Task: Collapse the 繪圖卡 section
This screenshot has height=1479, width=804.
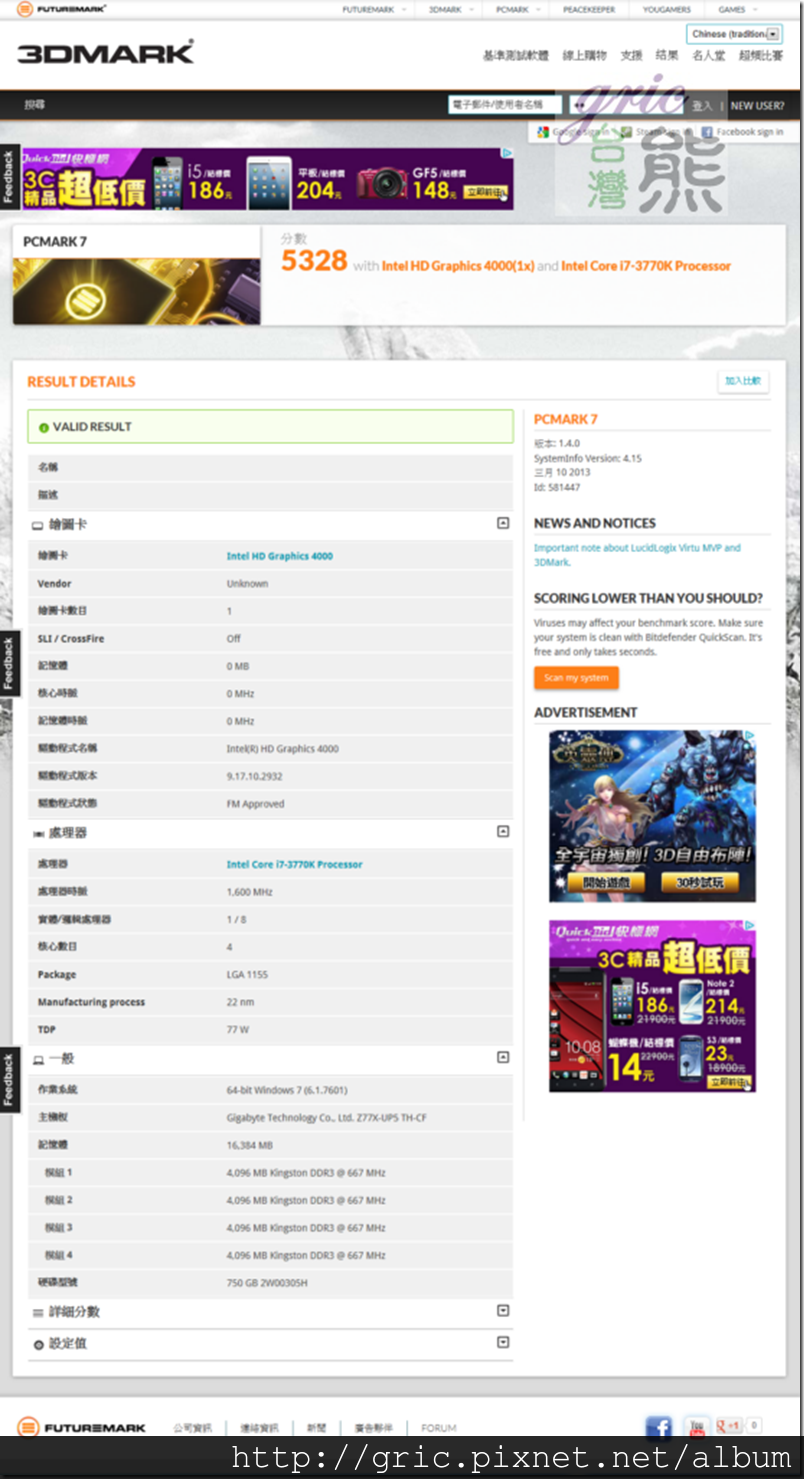Action: [503, 523]
